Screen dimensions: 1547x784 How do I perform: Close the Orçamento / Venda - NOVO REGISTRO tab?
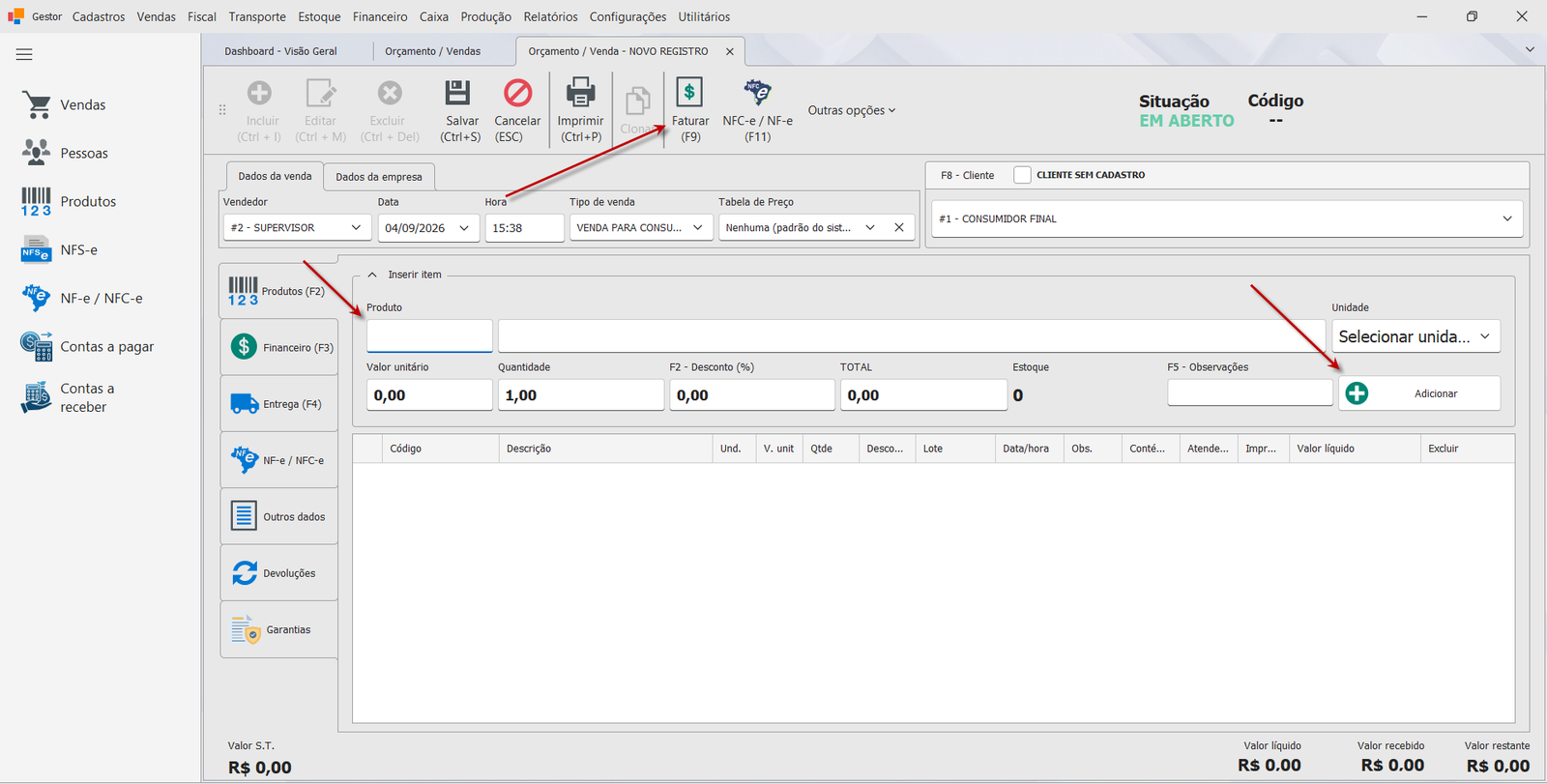(x=730, y=51)
